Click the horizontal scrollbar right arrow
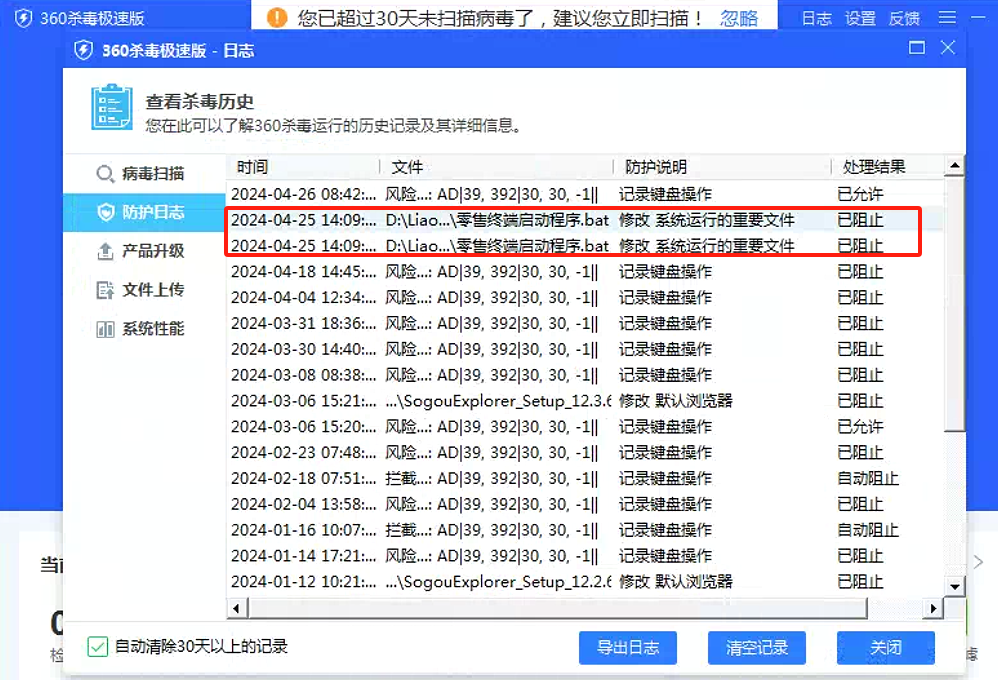Screen dimensions: 998x680 pyautogui.click(x=933, y=608)
